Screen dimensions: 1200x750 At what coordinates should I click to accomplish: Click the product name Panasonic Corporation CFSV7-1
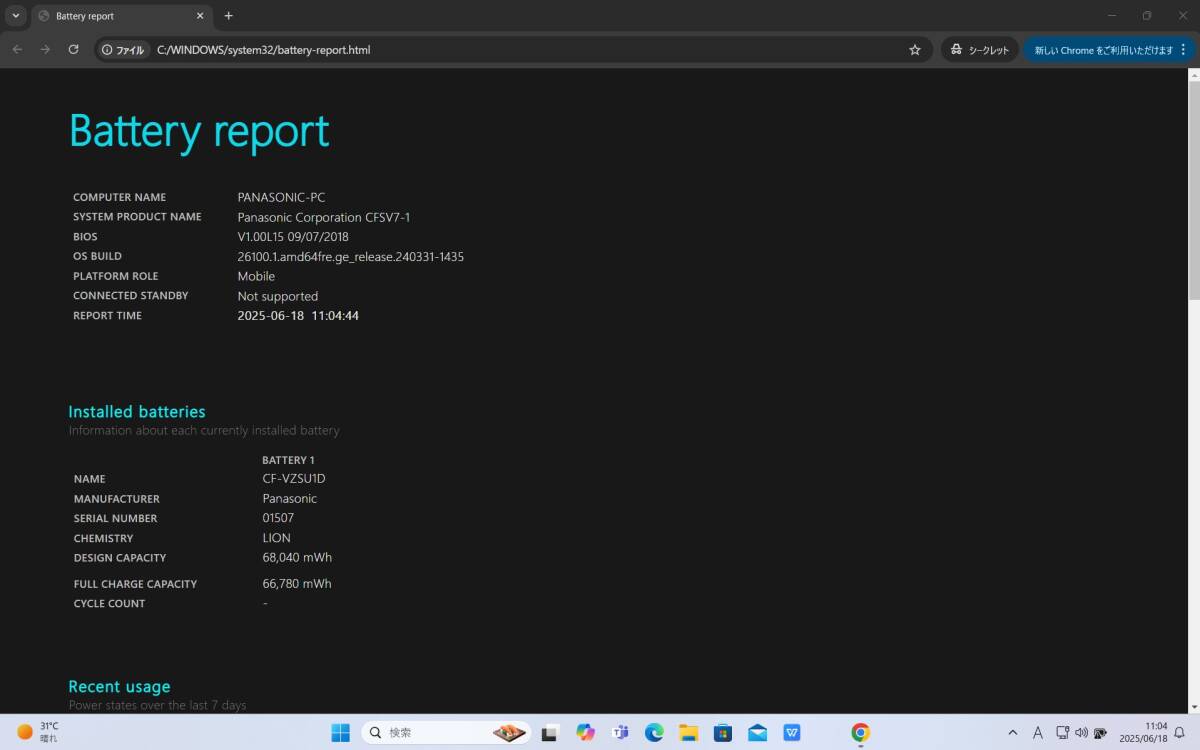click(323, 217)
